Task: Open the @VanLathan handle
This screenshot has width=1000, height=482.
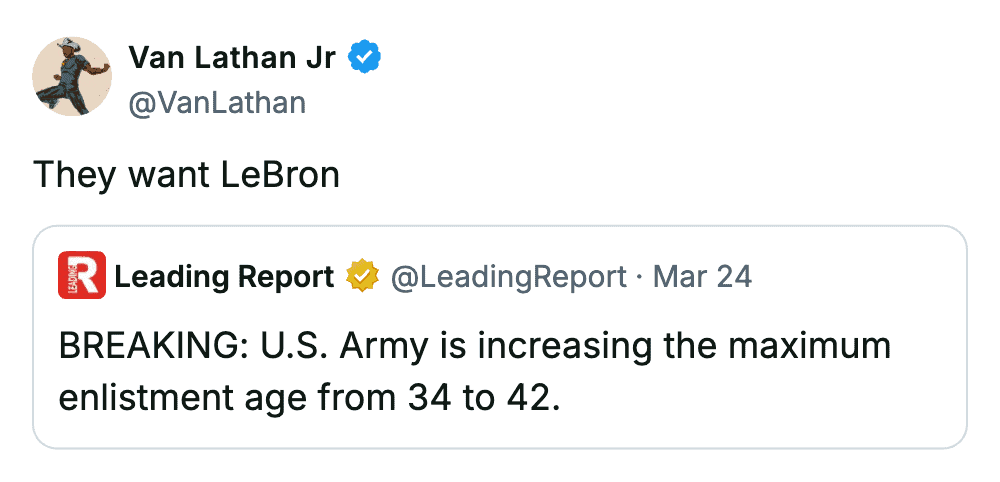Action: click(x=217, y=102)
